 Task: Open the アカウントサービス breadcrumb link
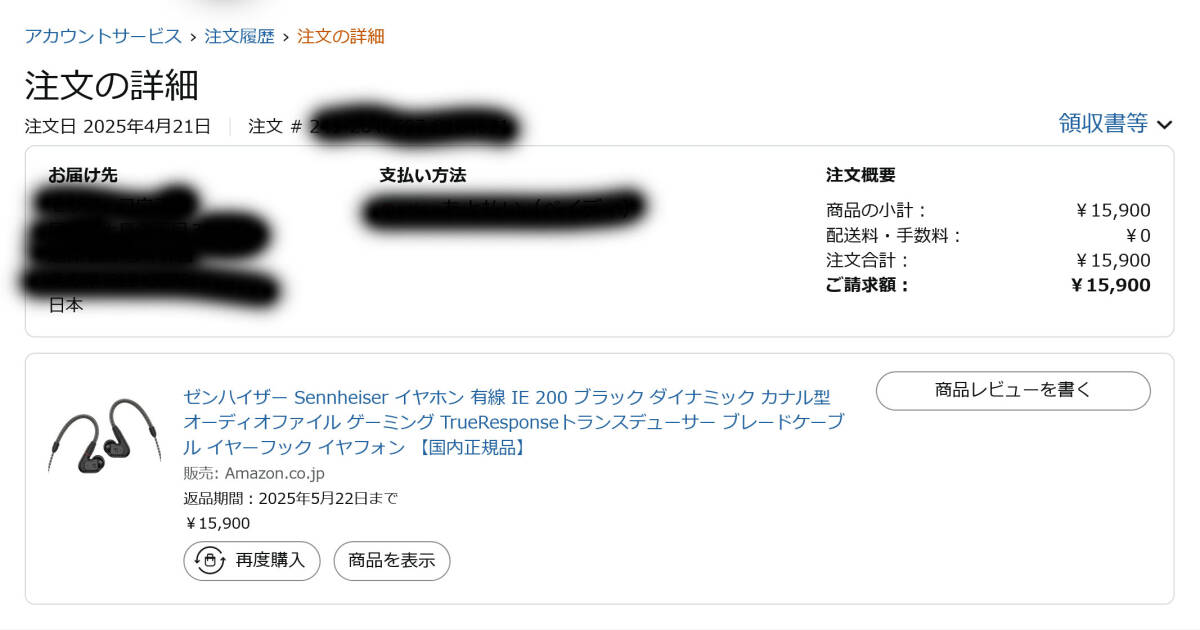[x=103, y=37]
